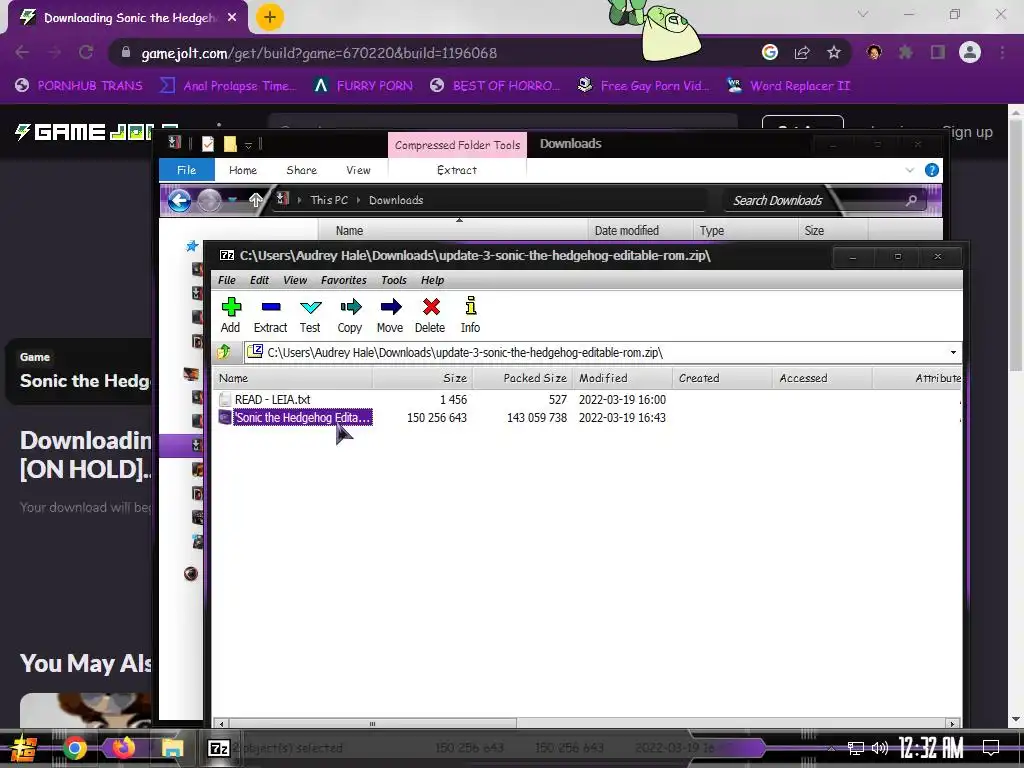1024x768 pixels.
Task: Open the notification center icon
Action: tap(991, 748)
